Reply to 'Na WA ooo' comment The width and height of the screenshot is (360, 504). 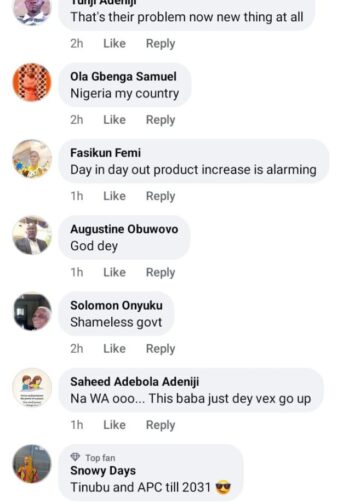coord(160,425)
